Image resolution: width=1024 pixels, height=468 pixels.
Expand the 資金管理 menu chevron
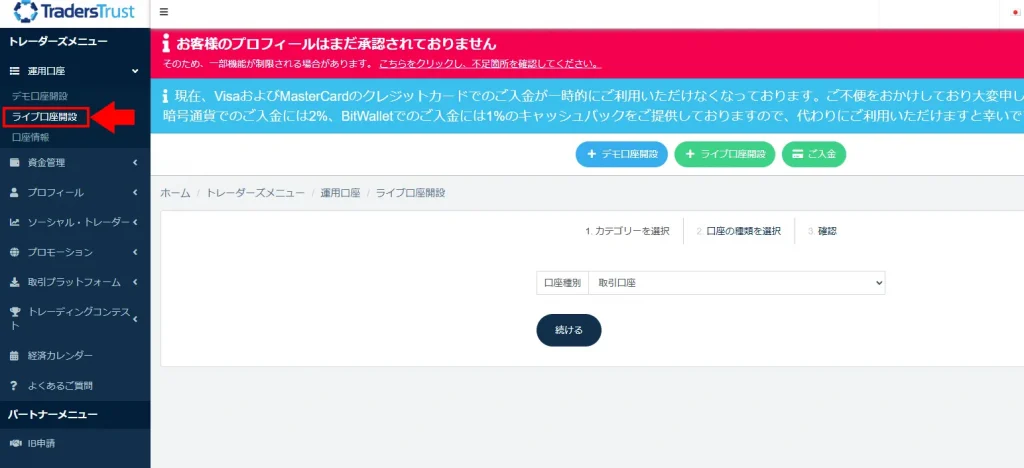point(135,163)
